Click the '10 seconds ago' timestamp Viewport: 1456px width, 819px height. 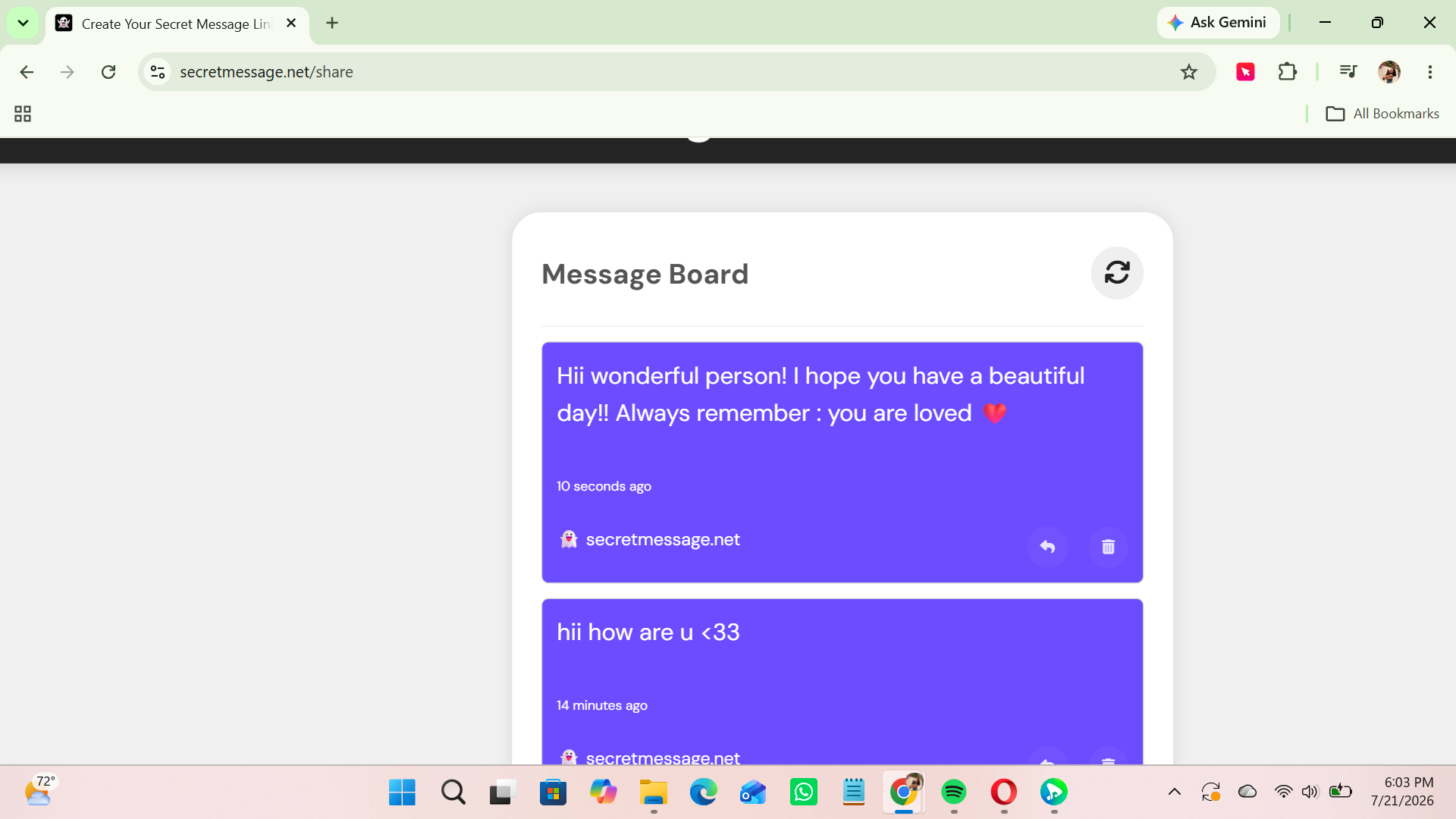(604, 486)
